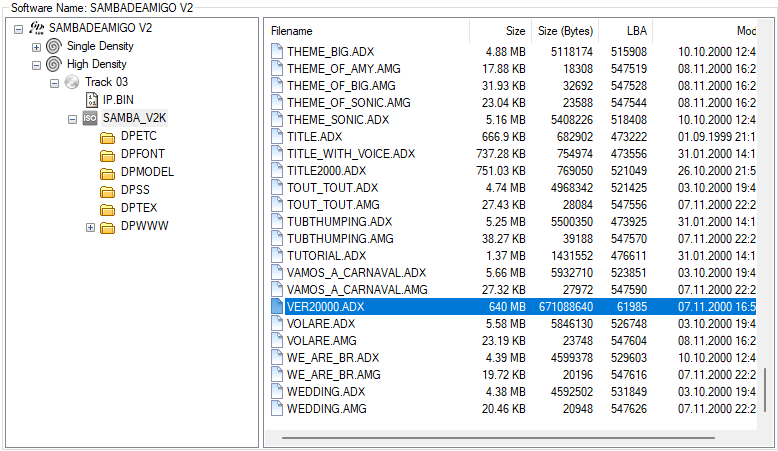Expand the Single Density node
Viewport: 778px width, 451px height.
tap(36, 47)
